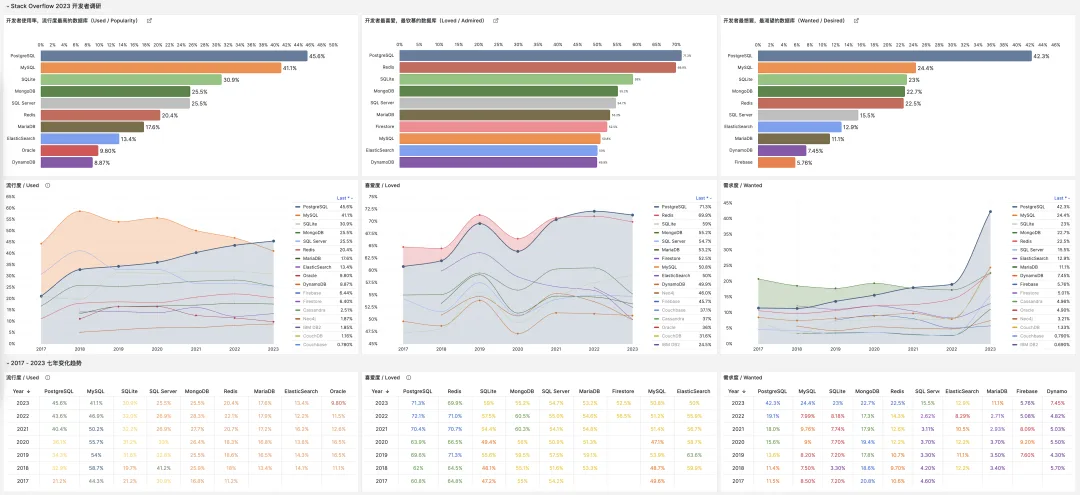The image size is (1080, 495).
Task: Click 7.45% DynamoDB value label in Wanted bar chart
Action: coord(816,151)
